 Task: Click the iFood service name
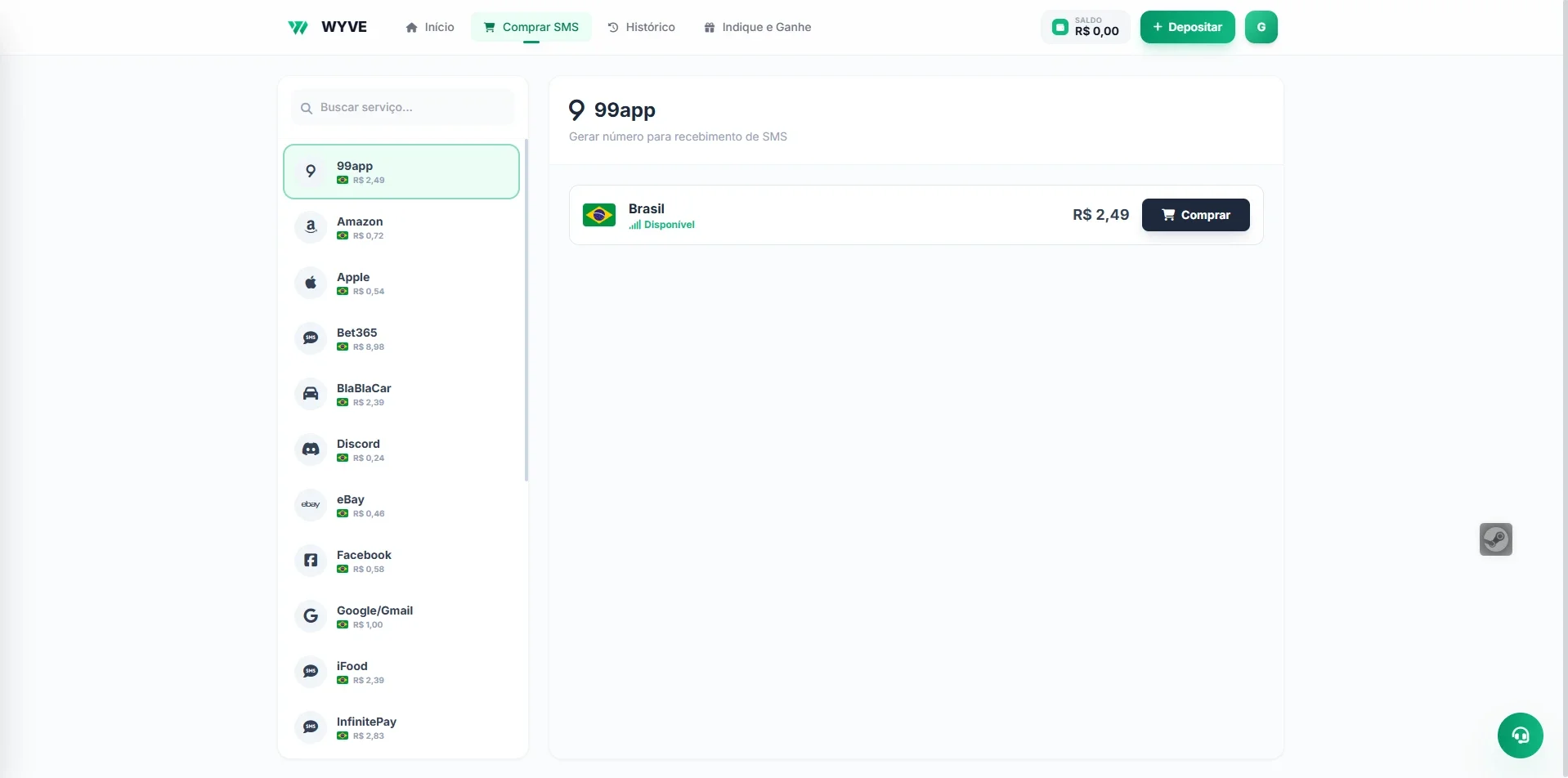352,666
